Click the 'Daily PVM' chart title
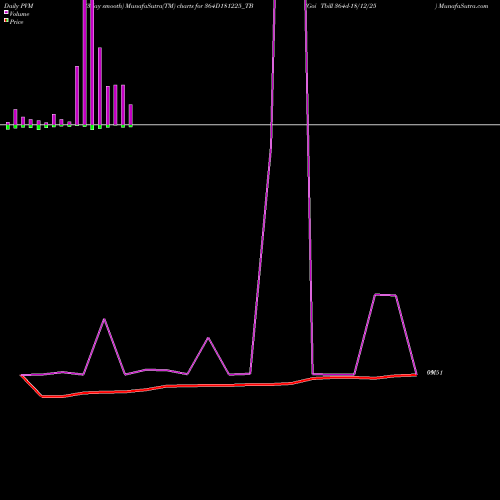 (x=19, y=6)
